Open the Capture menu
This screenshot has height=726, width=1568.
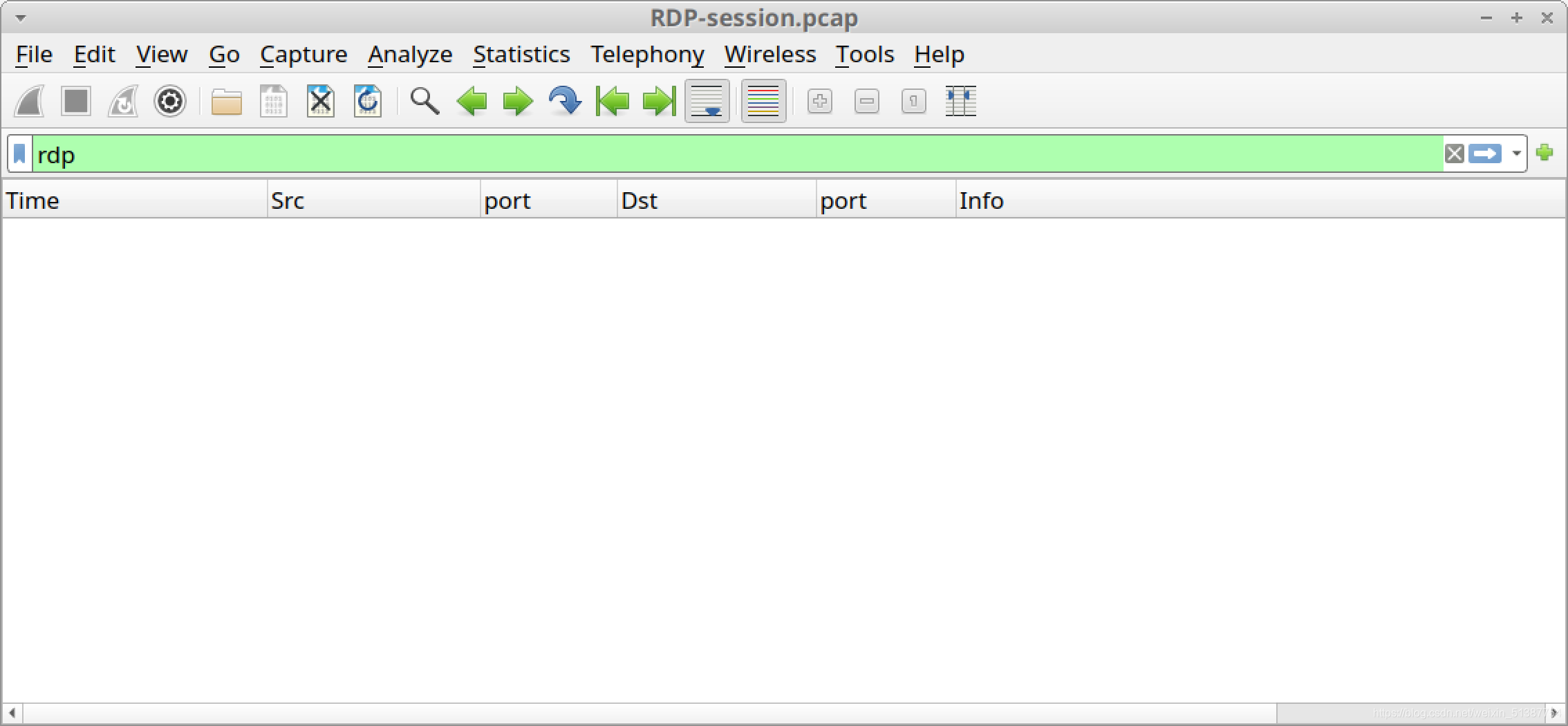coord(304,55)
